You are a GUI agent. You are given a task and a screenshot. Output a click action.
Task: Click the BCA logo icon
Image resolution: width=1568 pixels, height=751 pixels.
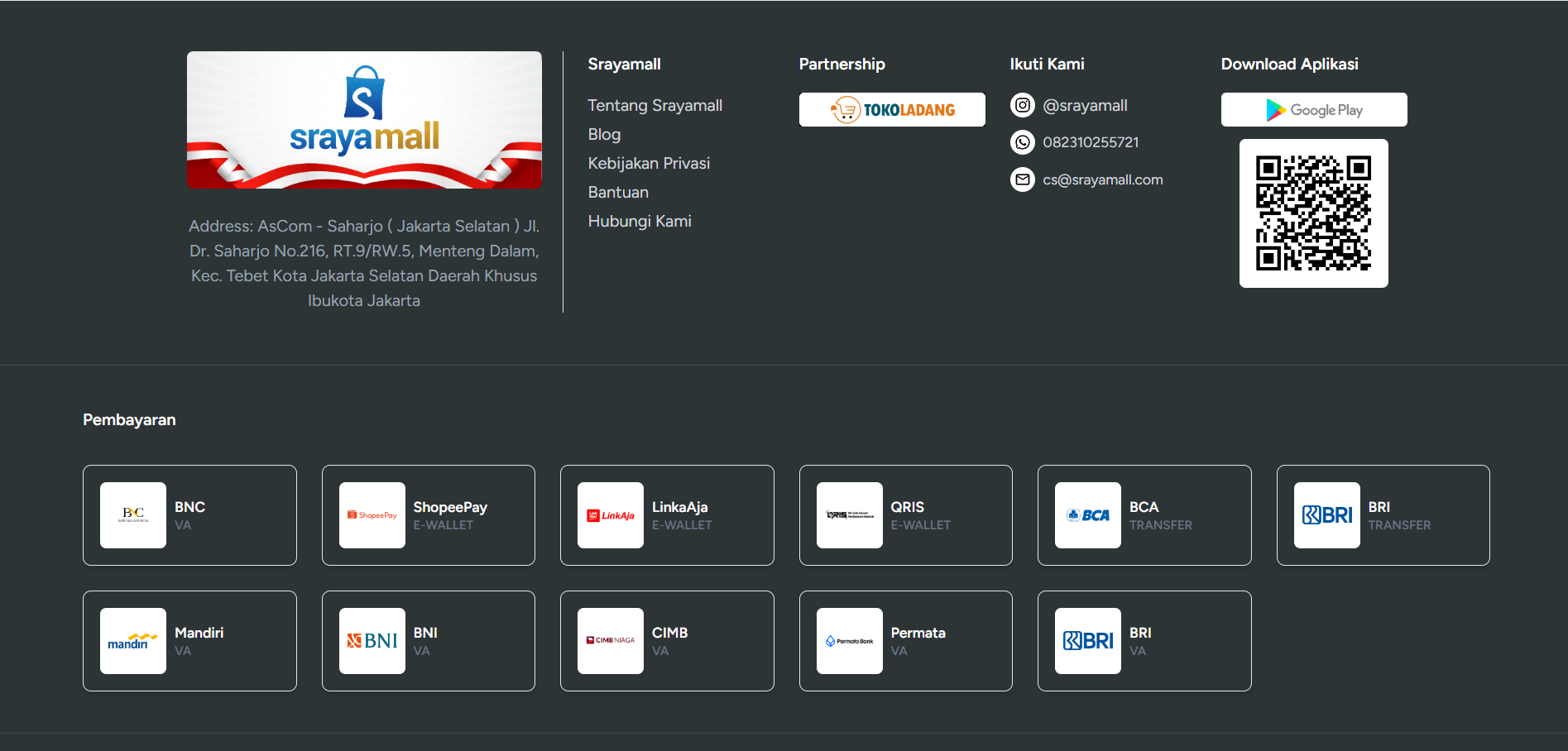pyautogui.click(x=1088, y=515)
